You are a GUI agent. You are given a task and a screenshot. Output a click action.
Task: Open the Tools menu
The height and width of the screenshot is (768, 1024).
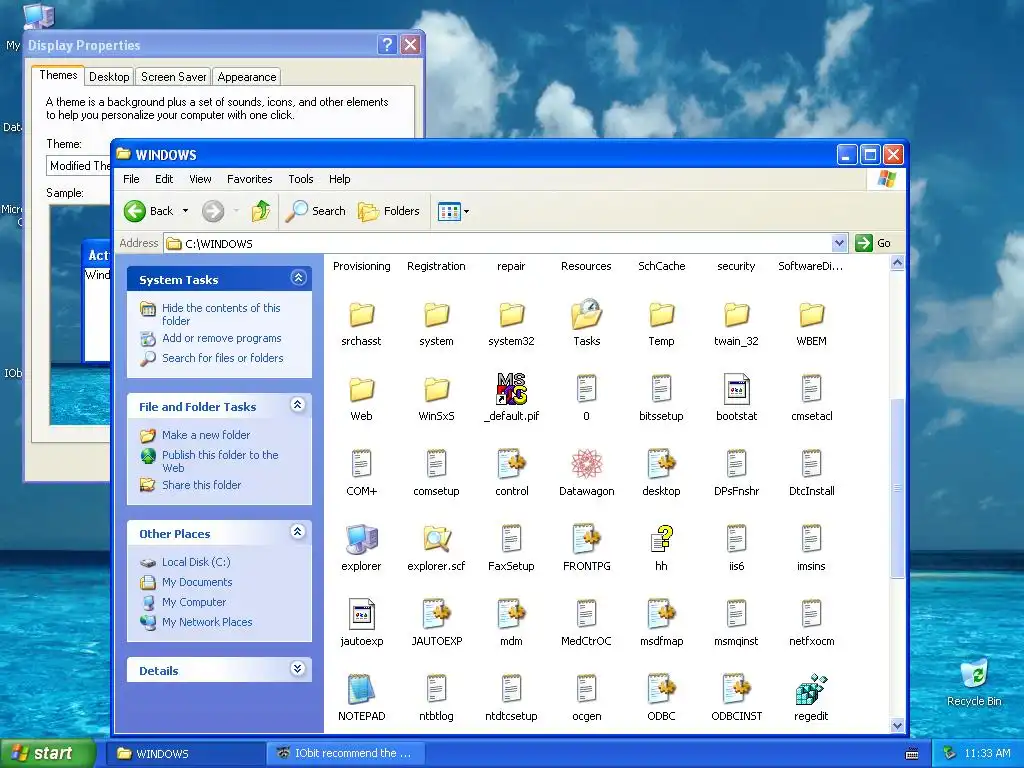tap(301, 179)
